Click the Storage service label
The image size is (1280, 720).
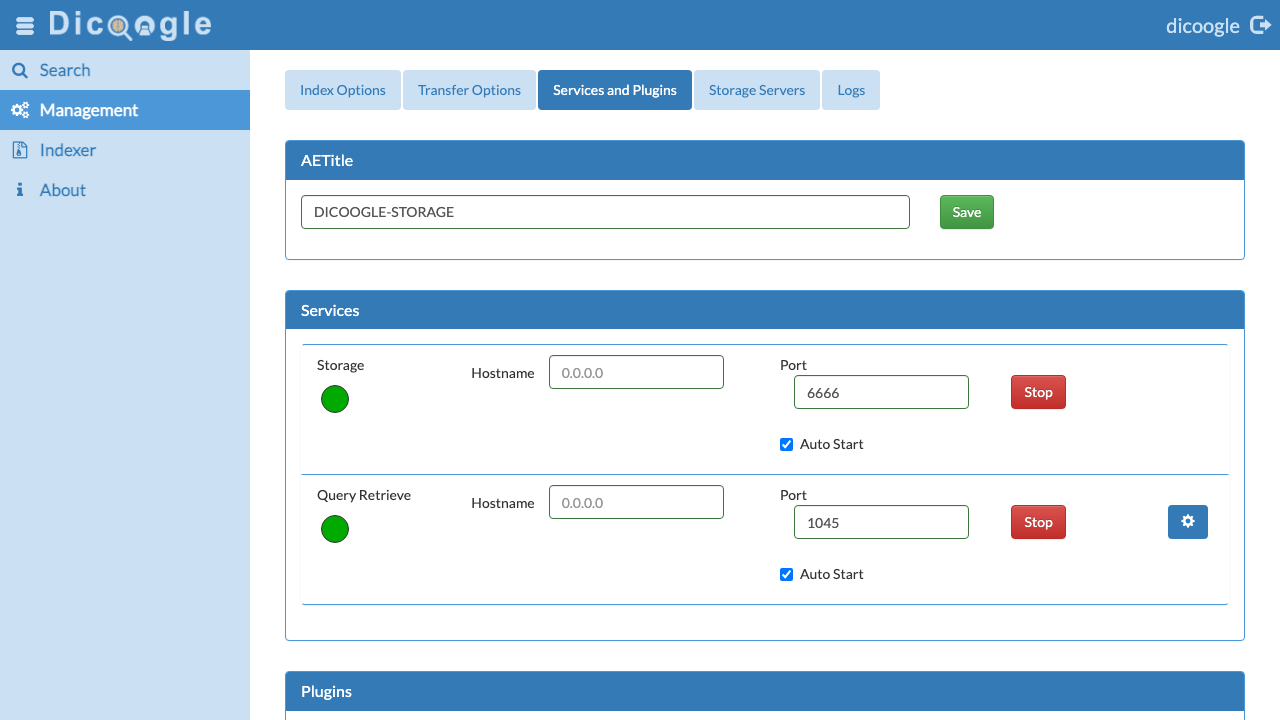pyautogui.click(x=340, y=365)
